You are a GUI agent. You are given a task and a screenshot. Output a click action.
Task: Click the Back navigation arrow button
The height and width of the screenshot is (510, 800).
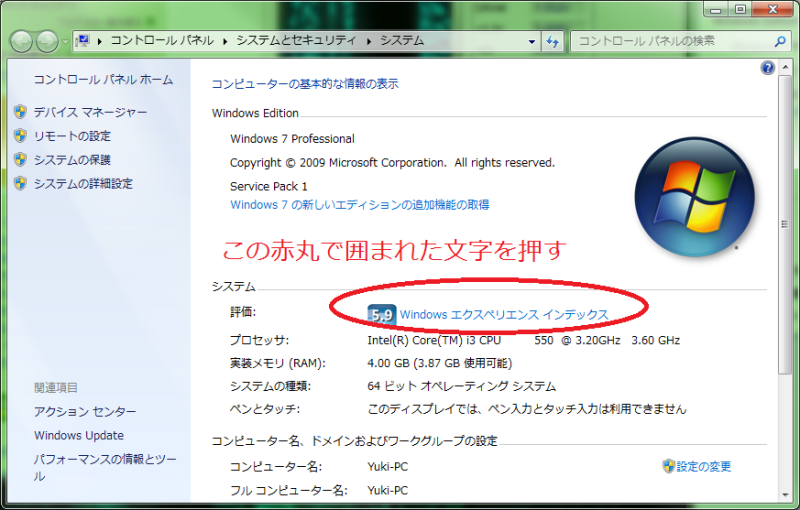(22, 41)
